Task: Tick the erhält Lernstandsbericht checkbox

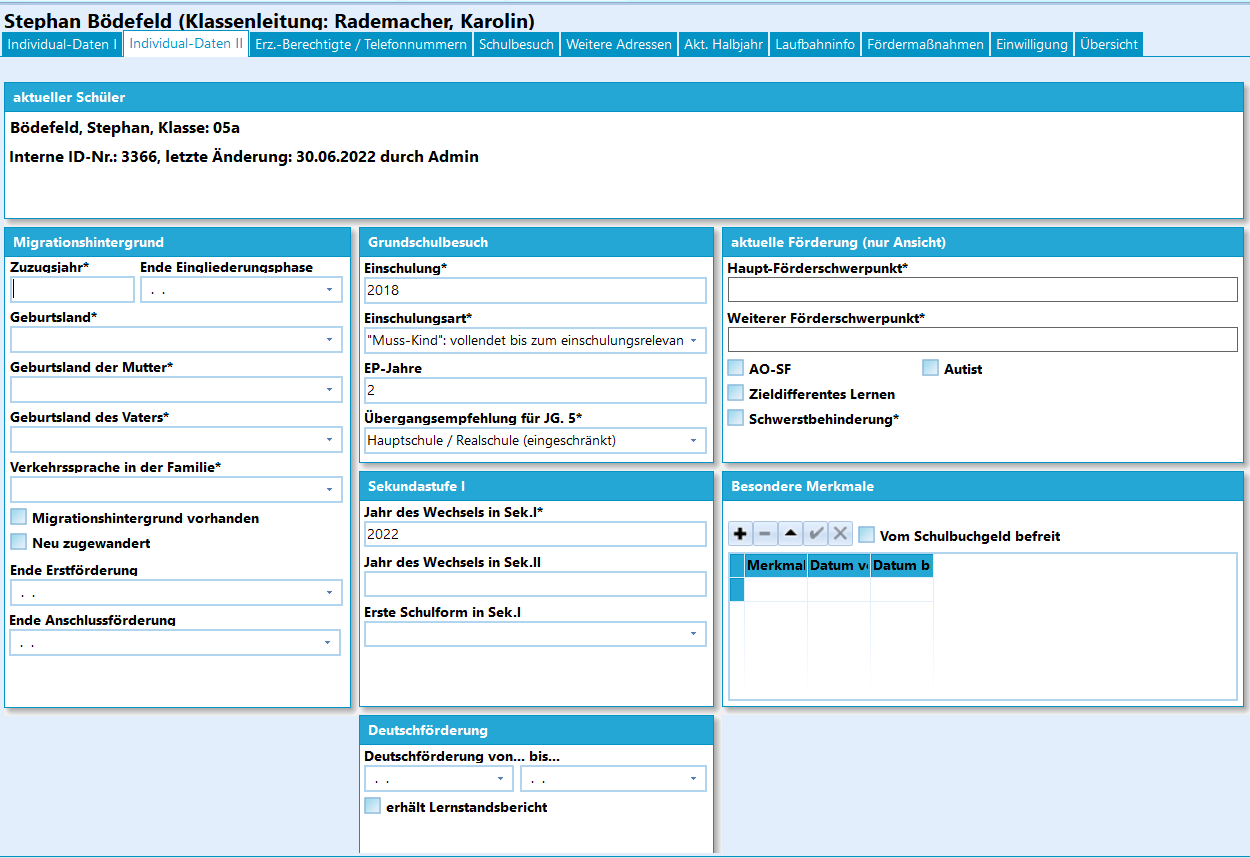Action: pos(373,806)
